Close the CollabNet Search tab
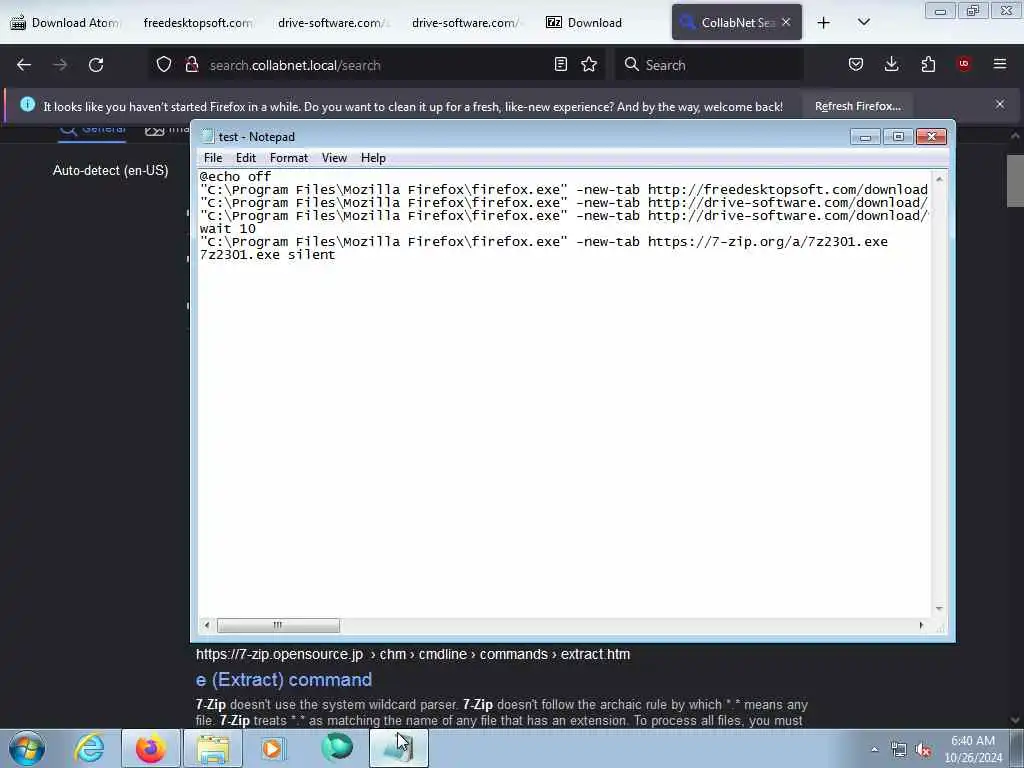This screenshot has width=1024, height=768. (786, 22)
